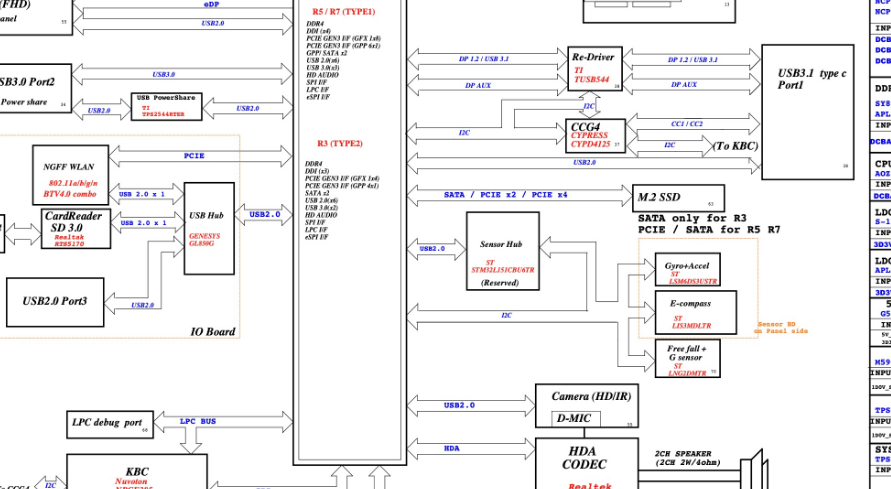Click the HDA bus arrow label
The height and width of the screenshot is (489, 891).
point(452,449)
